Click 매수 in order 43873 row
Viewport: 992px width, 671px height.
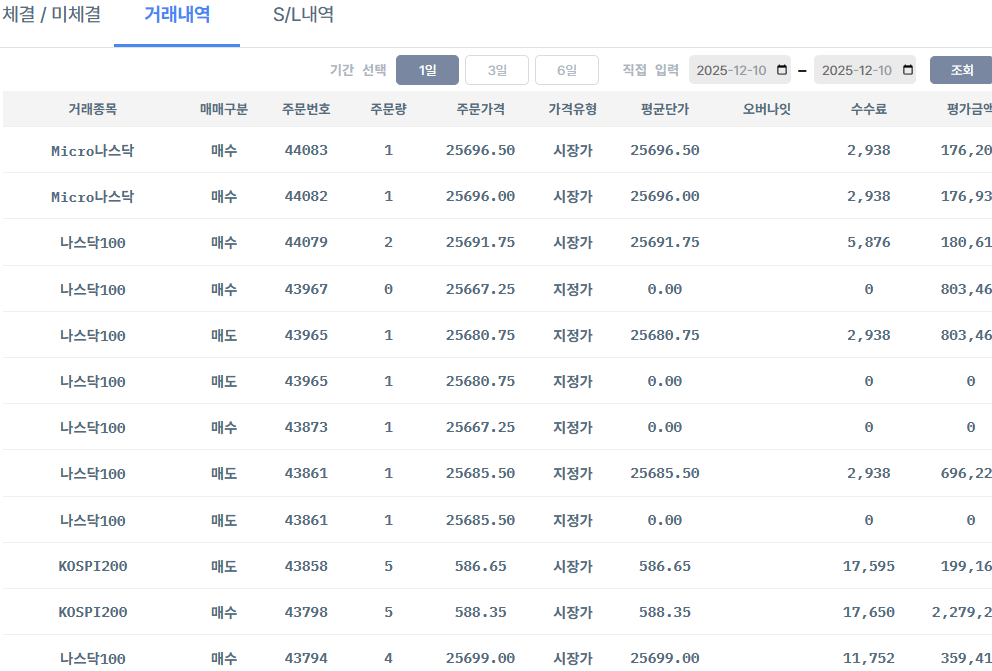click(224, 427)
